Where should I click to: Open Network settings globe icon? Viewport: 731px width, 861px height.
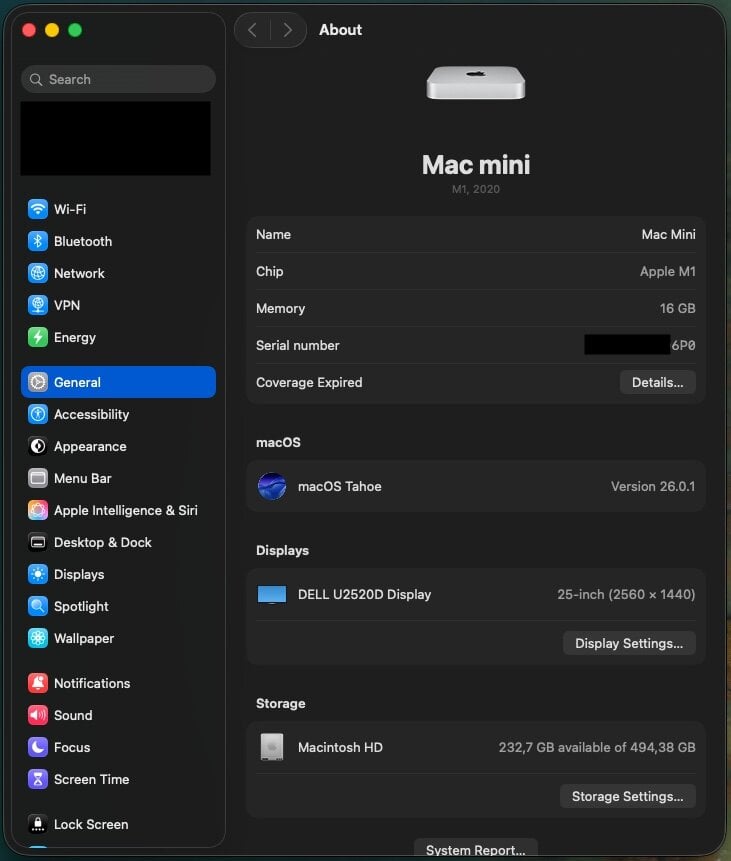[38, 273]
